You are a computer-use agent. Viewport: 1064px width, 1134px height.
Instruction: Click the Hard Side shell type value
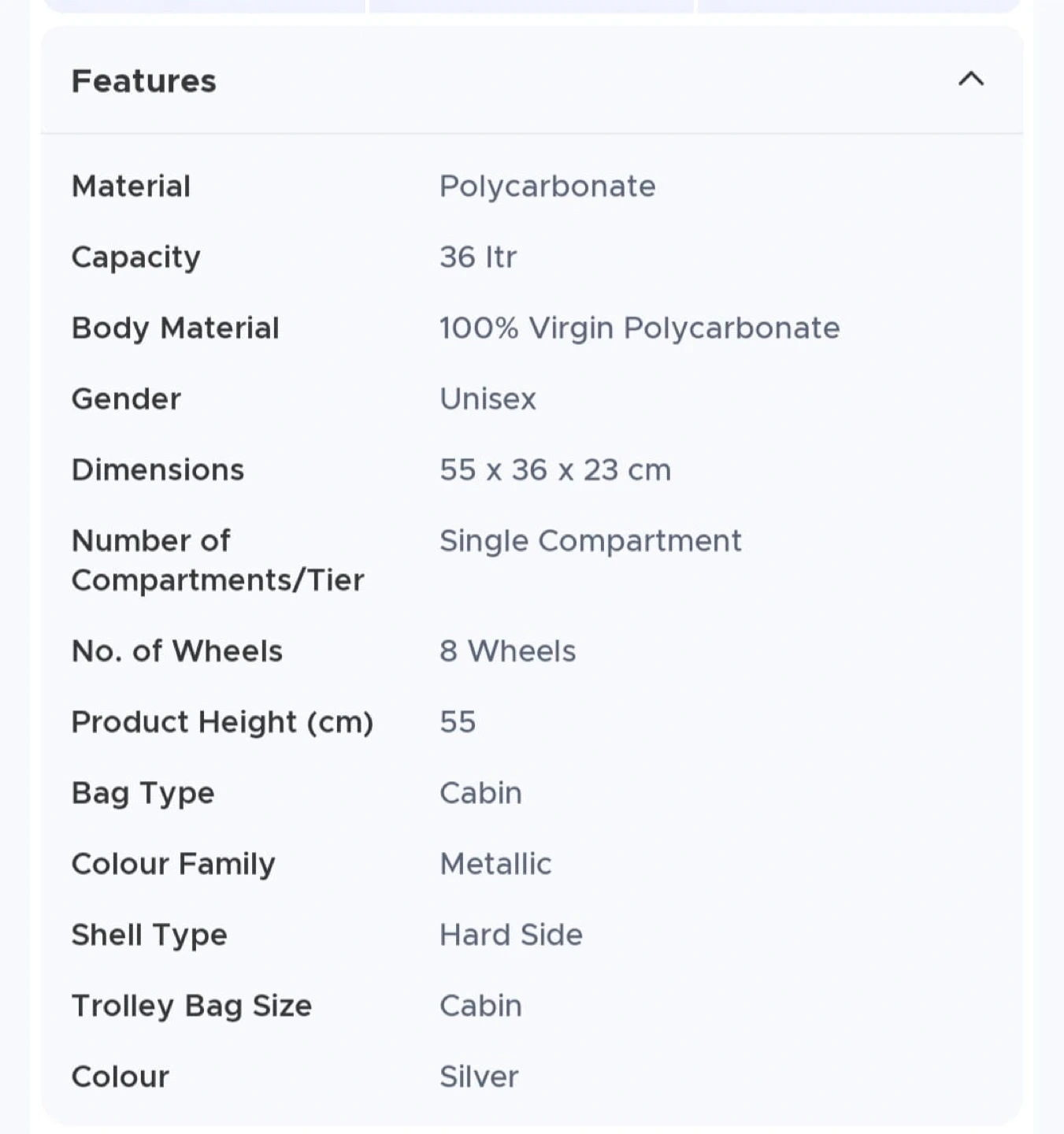pos(510,935)
